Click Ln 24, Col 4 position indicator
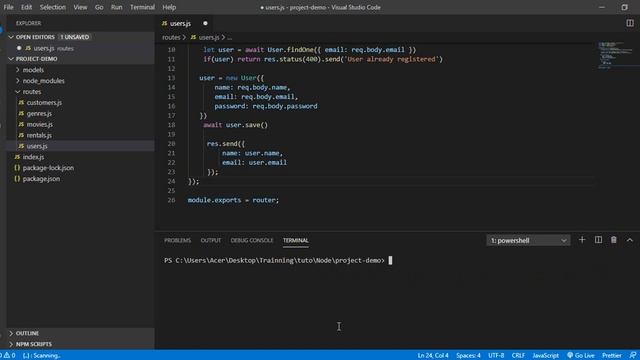The height and width of the screenshot is (360, 640). (x=433, y=355)
